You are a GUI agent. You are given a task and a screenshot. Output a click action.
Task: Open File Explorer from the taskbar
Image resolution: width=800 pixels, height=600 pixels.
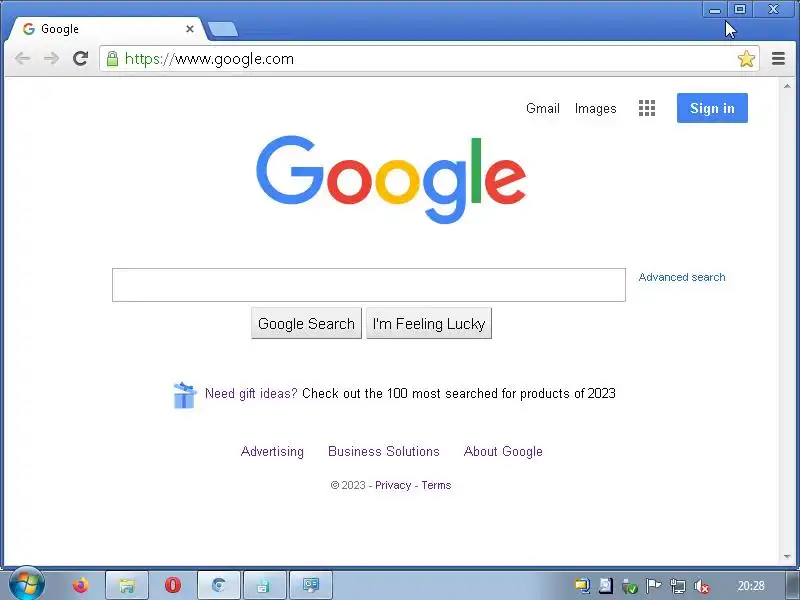127,585
